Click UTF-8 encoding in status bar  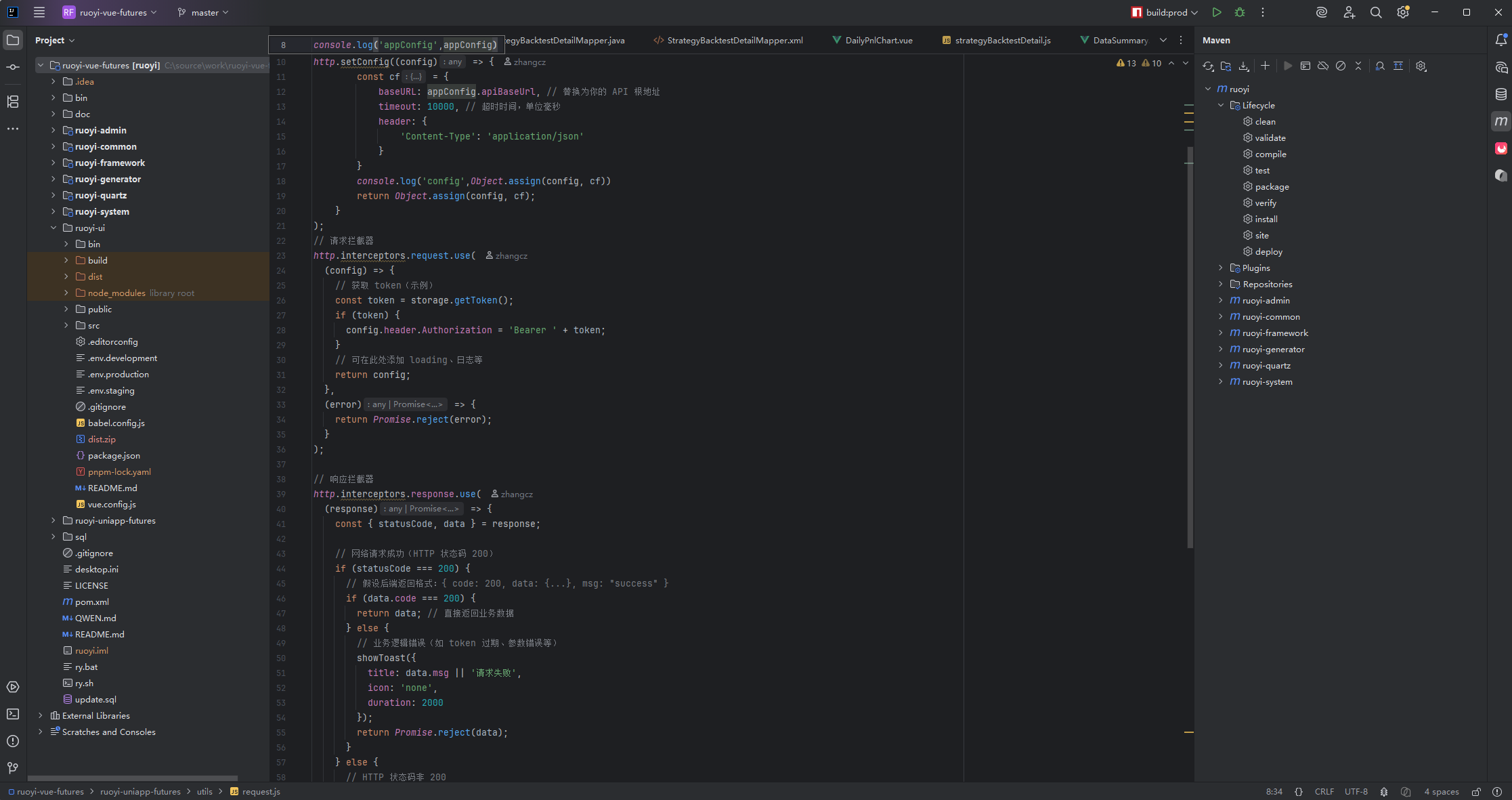(x=1356, y=792)
